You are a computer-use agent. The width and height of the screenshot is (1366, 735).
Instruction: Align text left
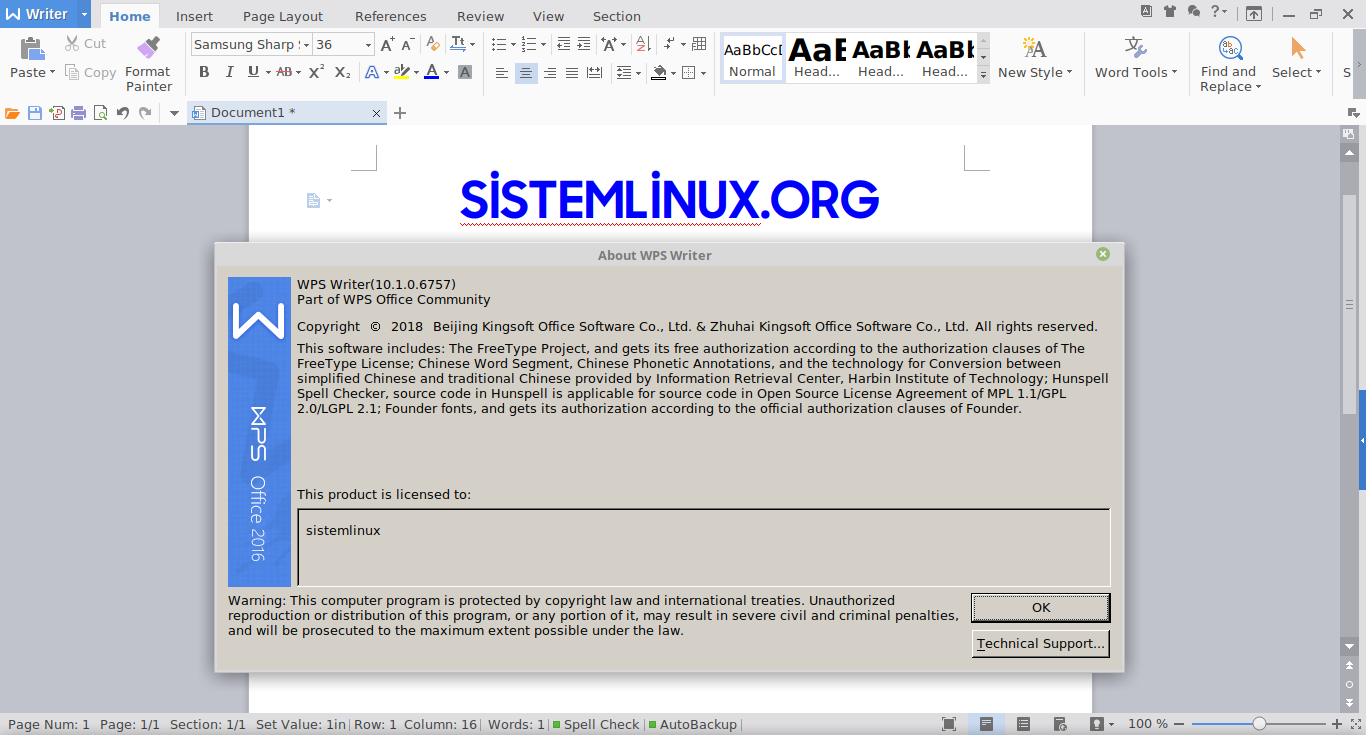502,73
